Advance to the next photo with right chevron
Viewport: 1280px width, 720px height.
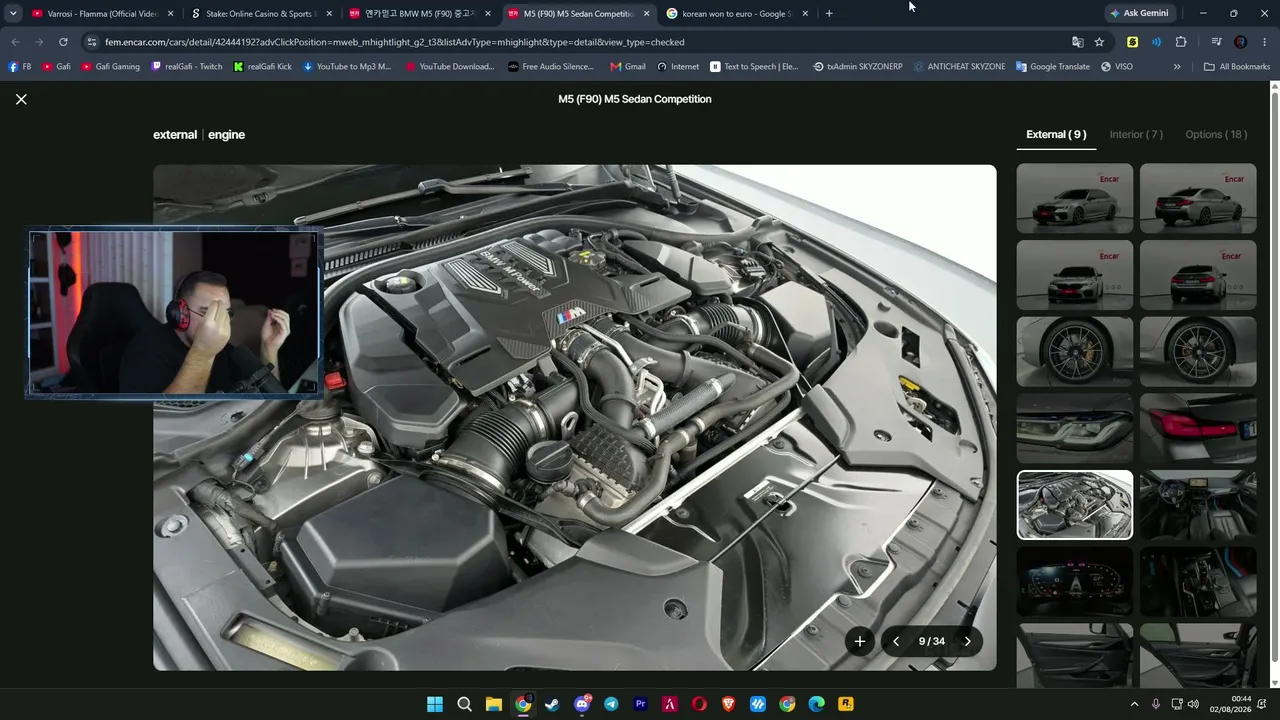(967, 641)
